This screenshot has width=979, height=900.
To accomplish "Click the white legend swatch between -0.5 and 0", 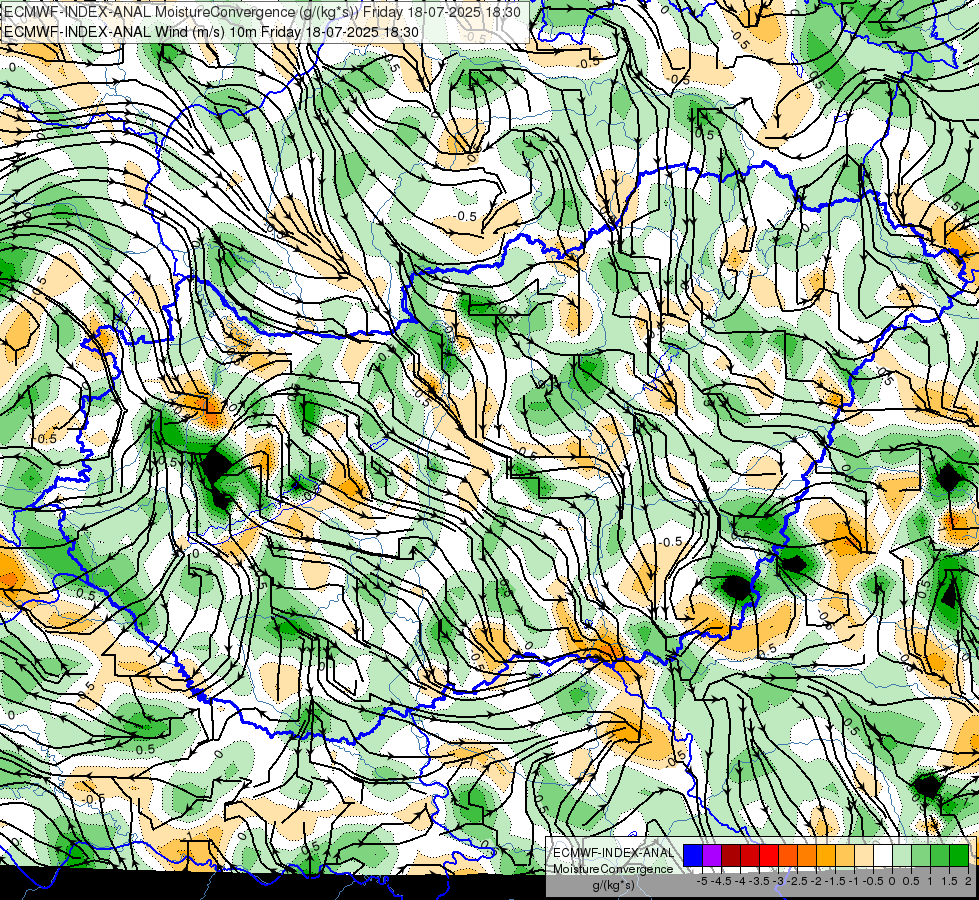I will tap(883, 855).
